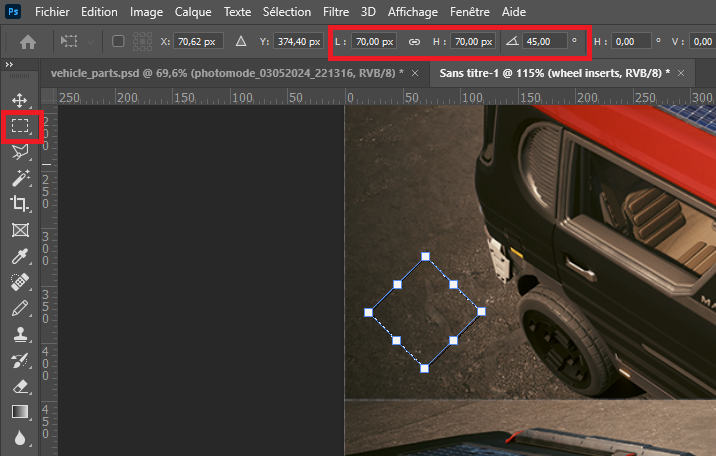Click the rotation angle field showing 45,00
This screenshot has width=716, height=456.
[x=544, y=42]
